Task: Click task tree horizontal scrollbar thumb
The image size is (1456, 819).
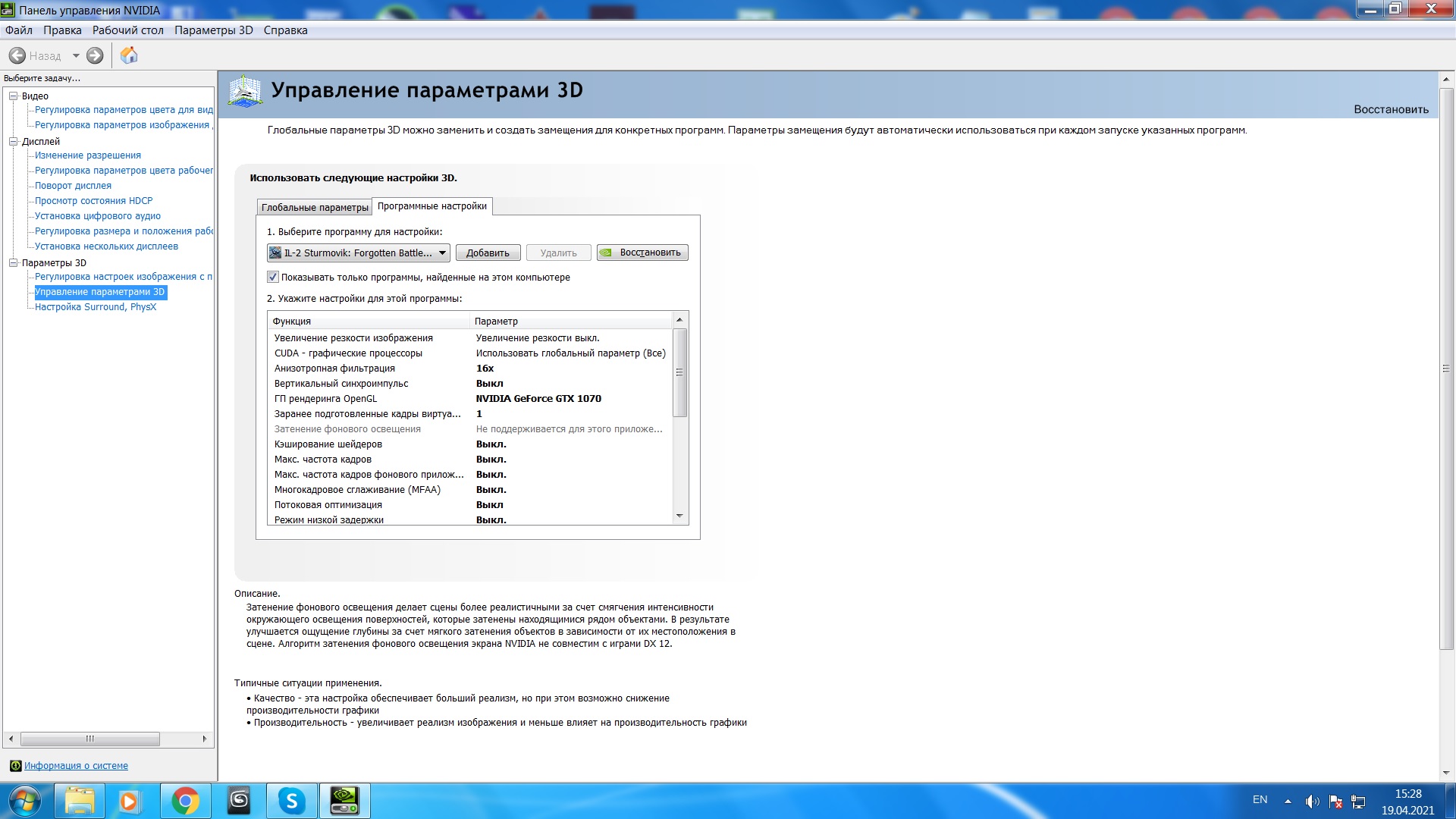Action: click(x=90, y=739)
